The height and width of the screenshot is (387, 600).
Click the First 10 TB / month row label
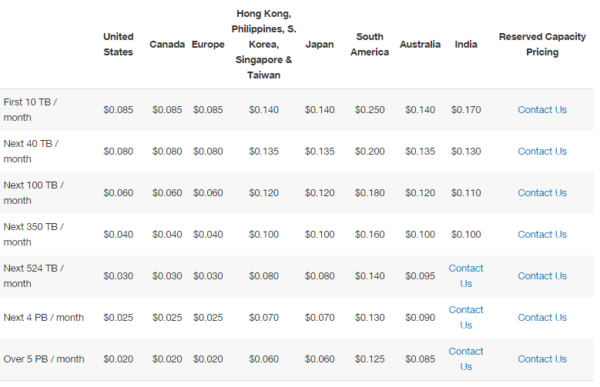tap(30, 110)
